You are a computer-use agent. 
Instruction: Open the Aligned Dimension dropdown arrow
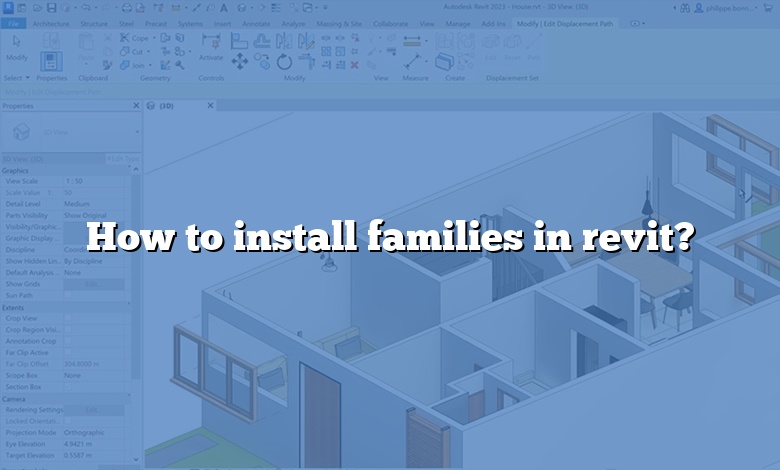pyautogui.click(x=426, y=41)
